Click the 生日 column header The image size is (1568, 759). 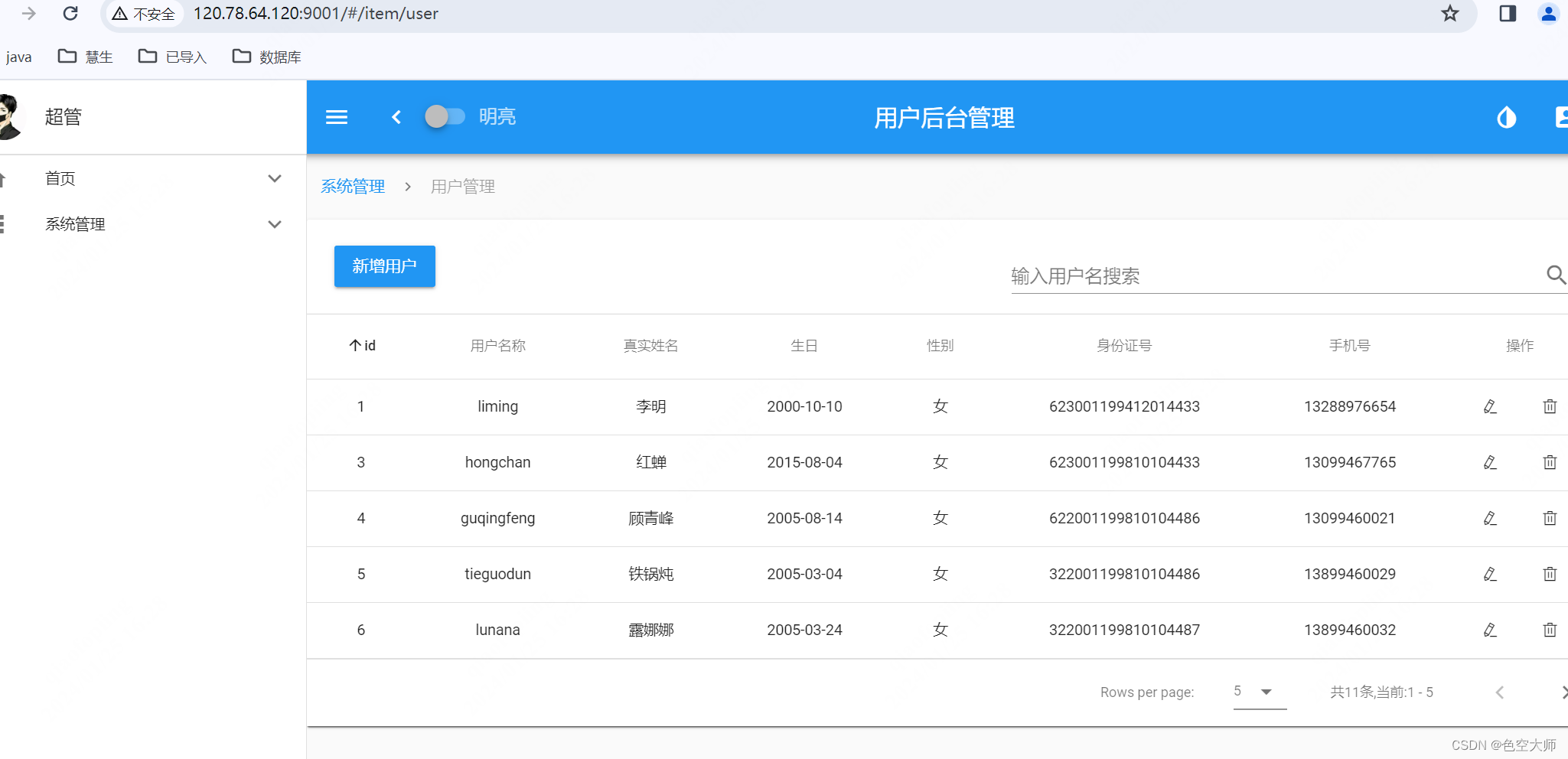tap(804, 346)
